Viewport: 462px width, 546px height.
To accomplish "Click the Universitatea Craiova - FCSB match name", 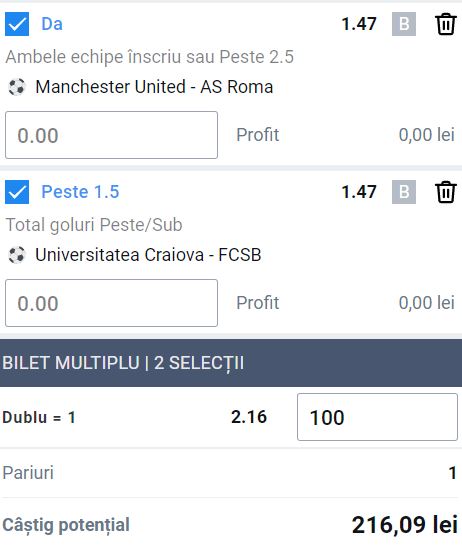I will point(148,255).
